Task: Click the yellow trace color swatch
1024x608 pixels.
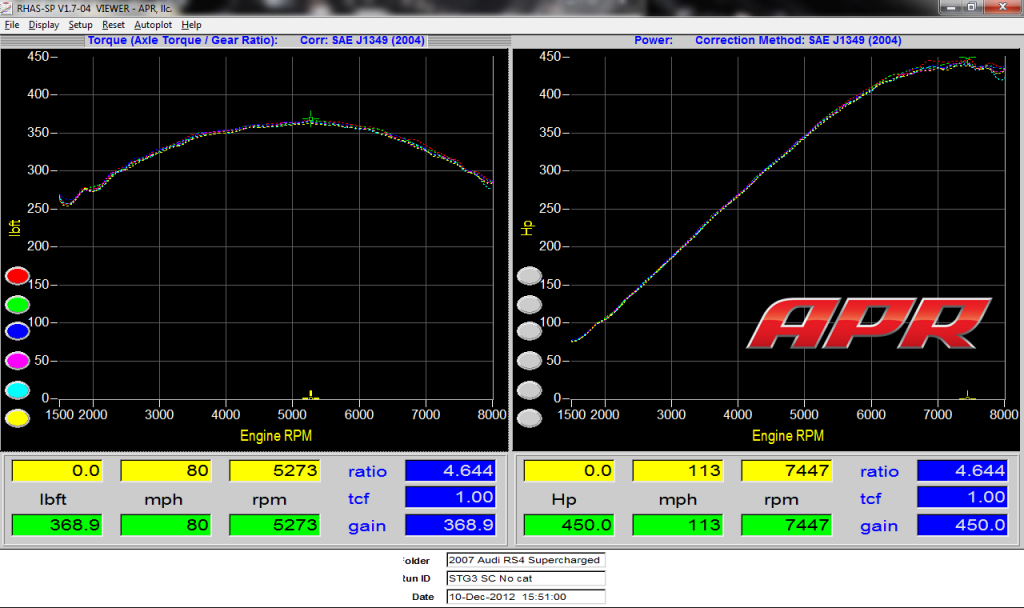Action: point(15,418)
